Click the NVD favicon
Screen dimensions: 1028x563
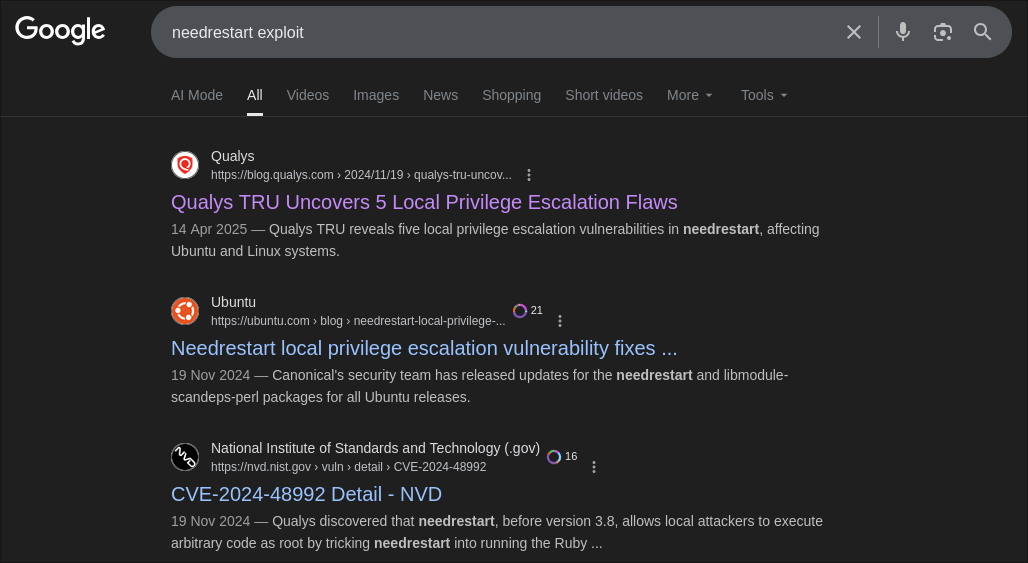185,457
